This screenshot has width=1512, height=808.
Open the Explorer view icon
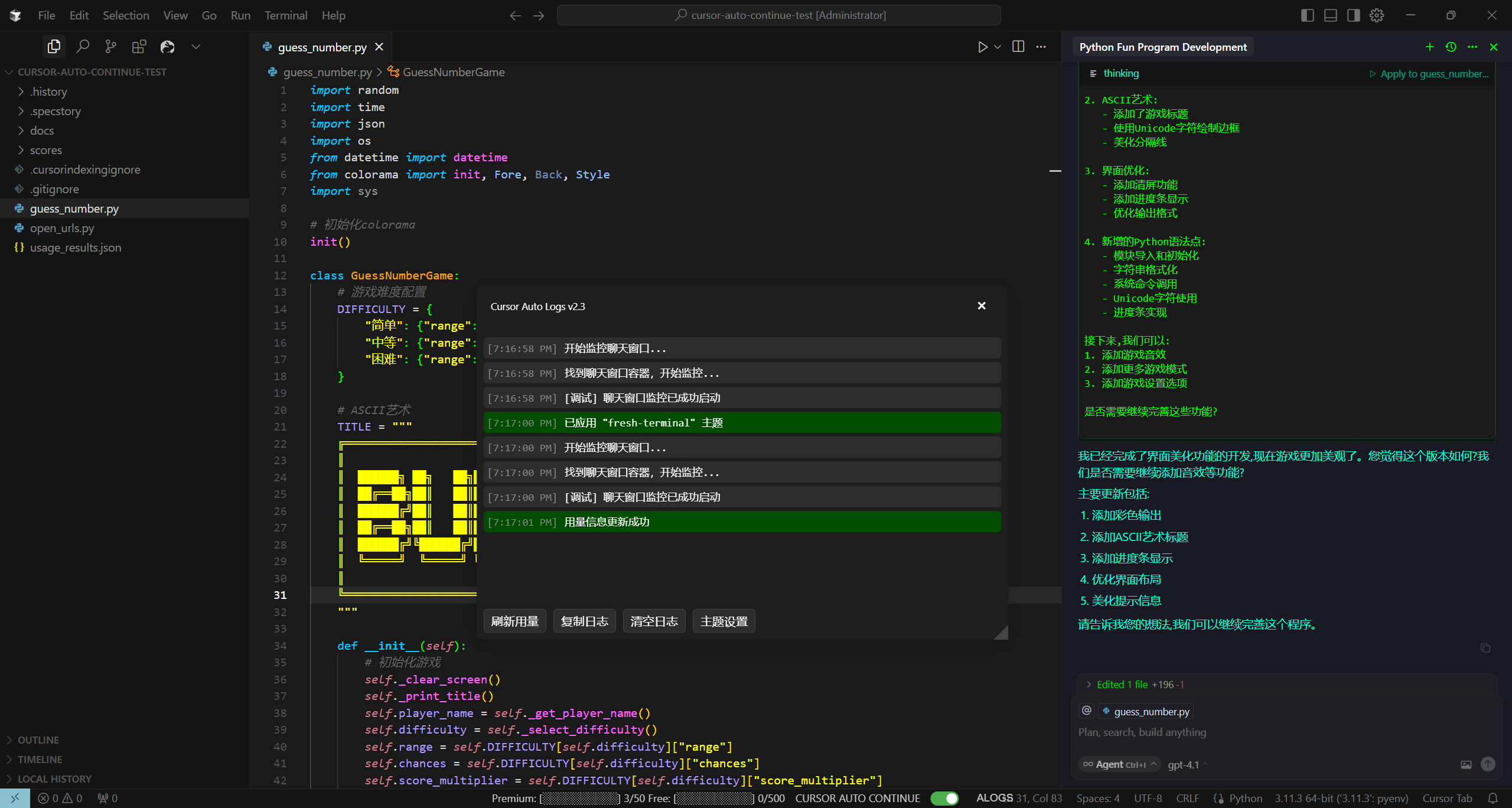54,47
